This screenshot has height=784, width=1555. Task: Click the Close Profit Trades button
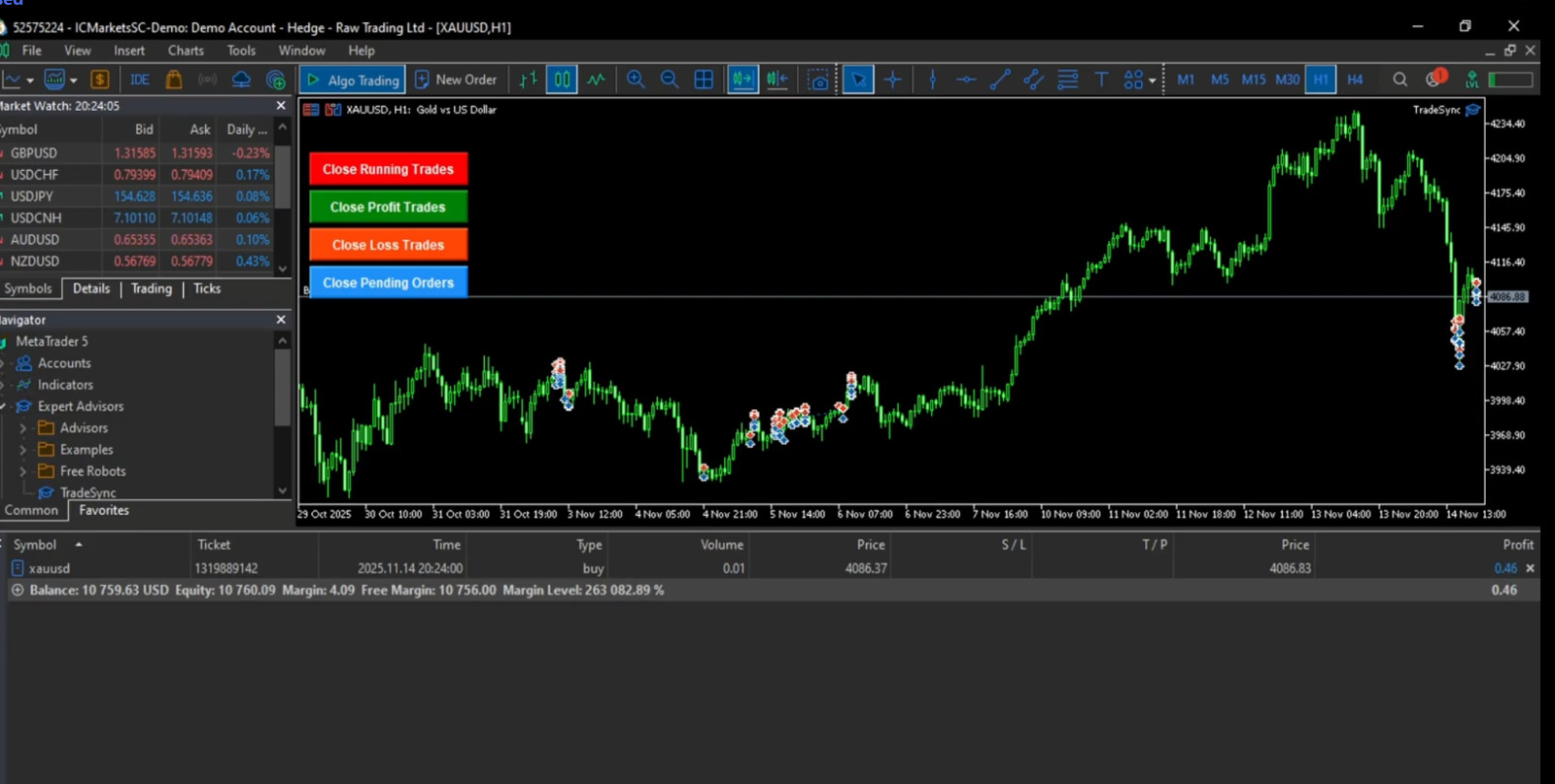tap(389, 207)
